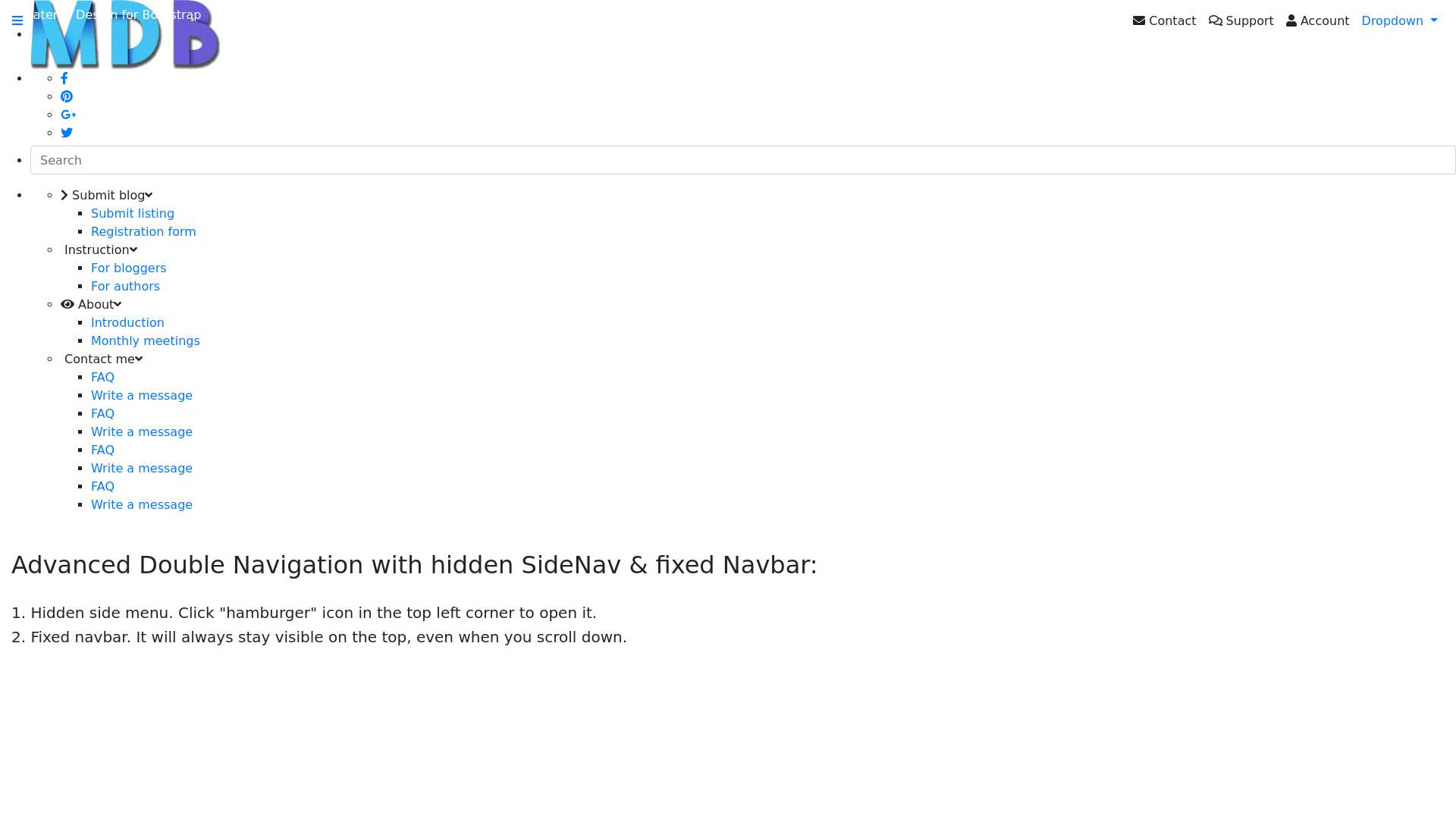This screenshot has height=819, width=1456.
Task: Click the MDB logo image
Action: tap(125, 35)
